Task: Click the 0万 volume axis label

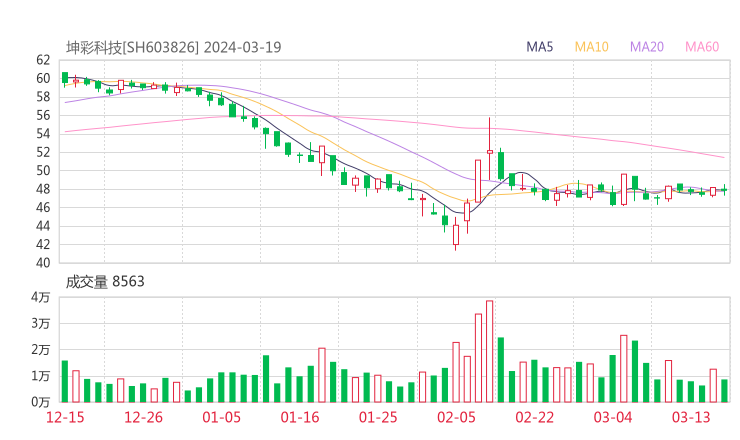Action: tap(41, 402)
